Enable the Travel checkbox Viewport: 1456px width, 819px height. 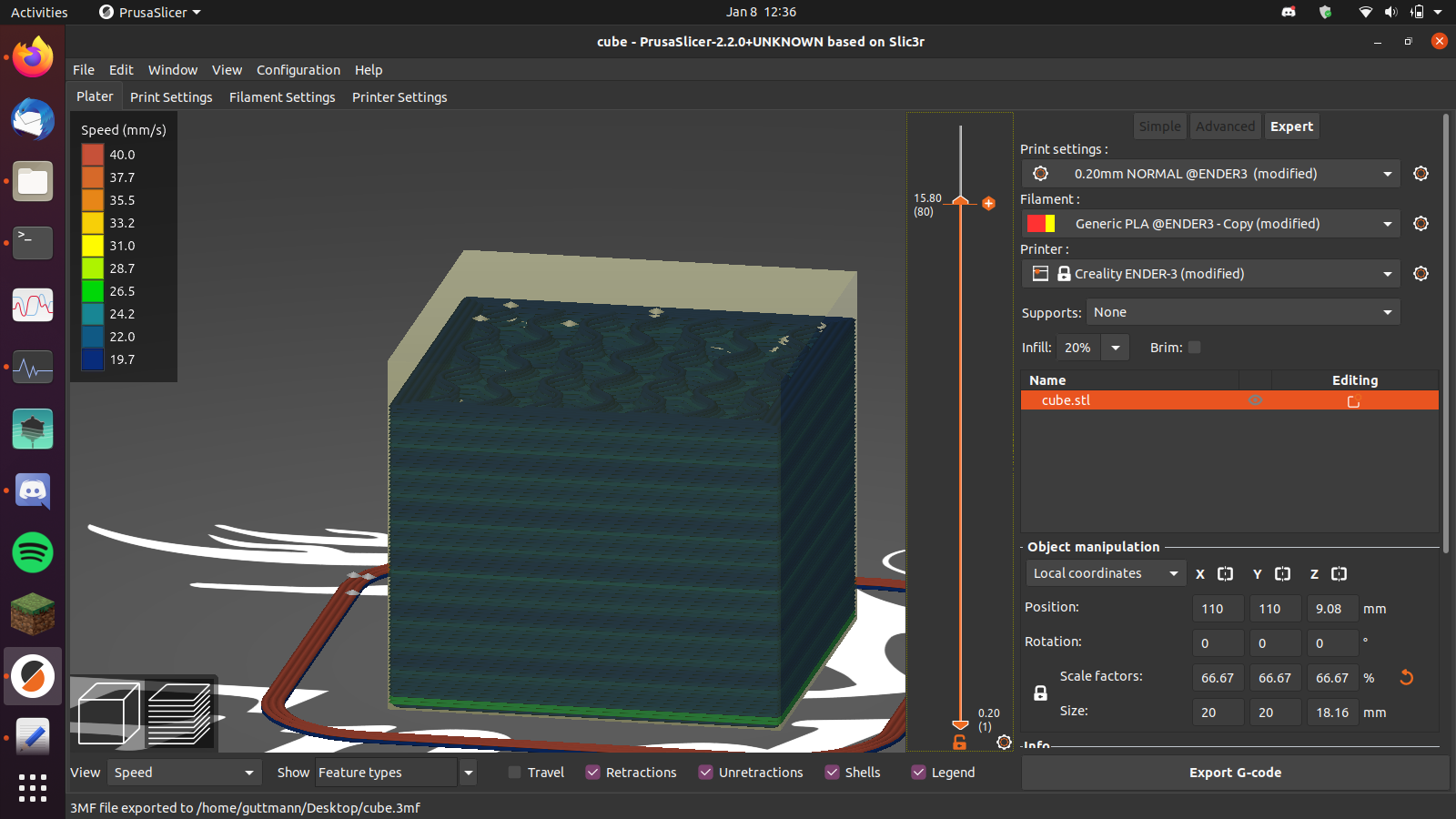(514, 773)
